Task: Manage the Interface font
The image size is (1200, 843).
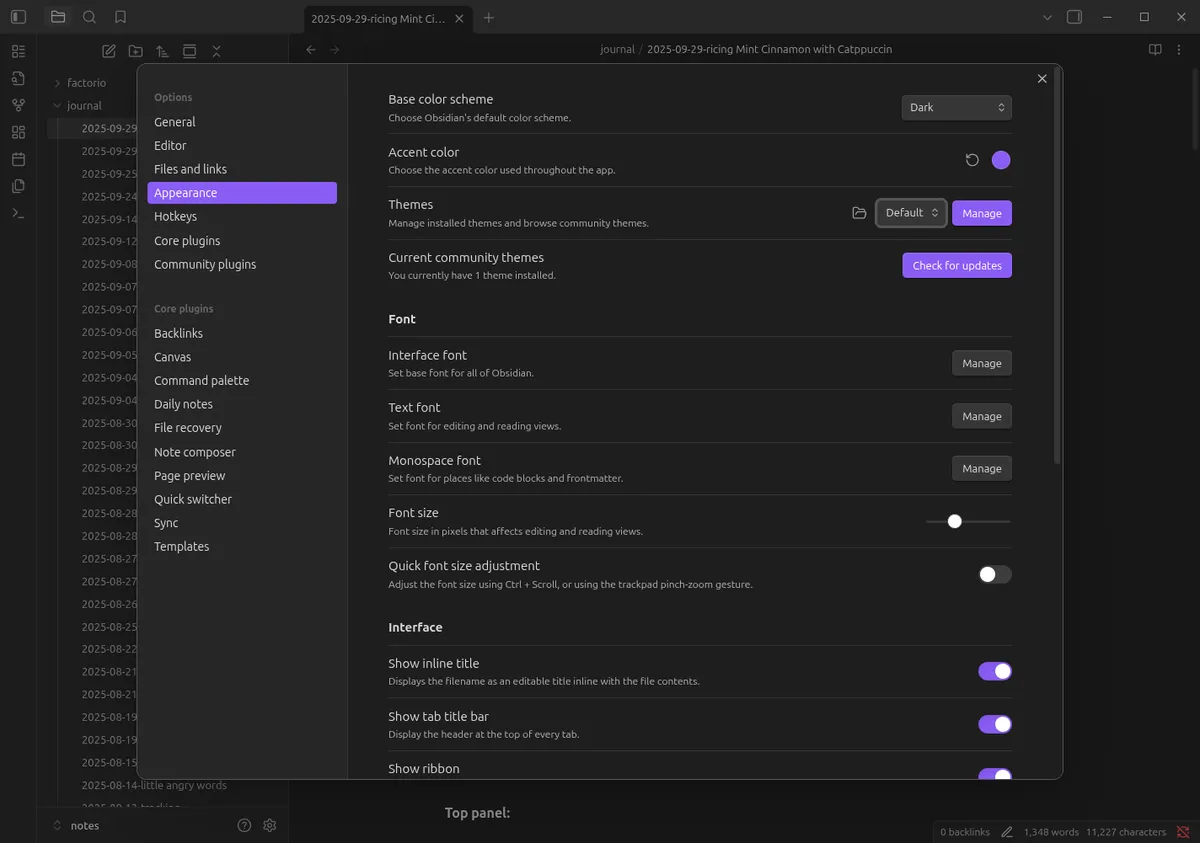Action: 982,363
